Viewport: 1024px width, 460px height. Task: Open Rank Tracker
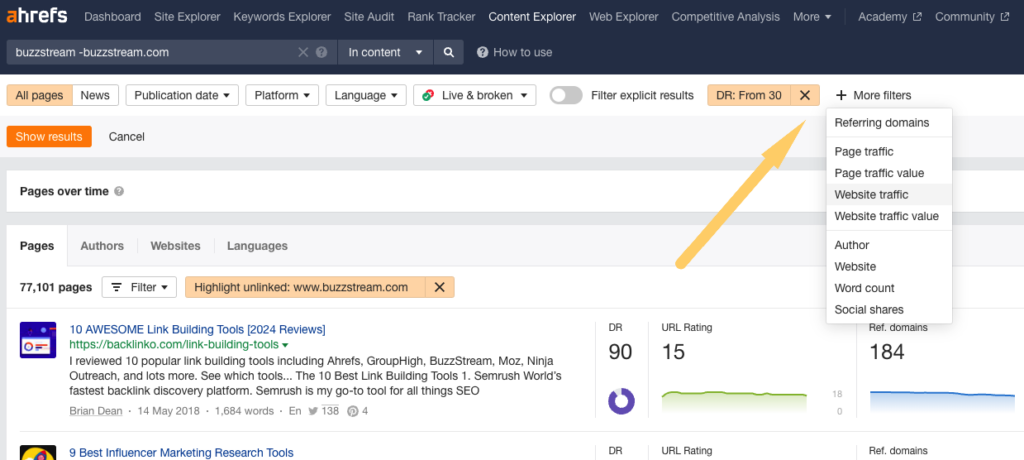pyautogui.click(x=441, y=17)
